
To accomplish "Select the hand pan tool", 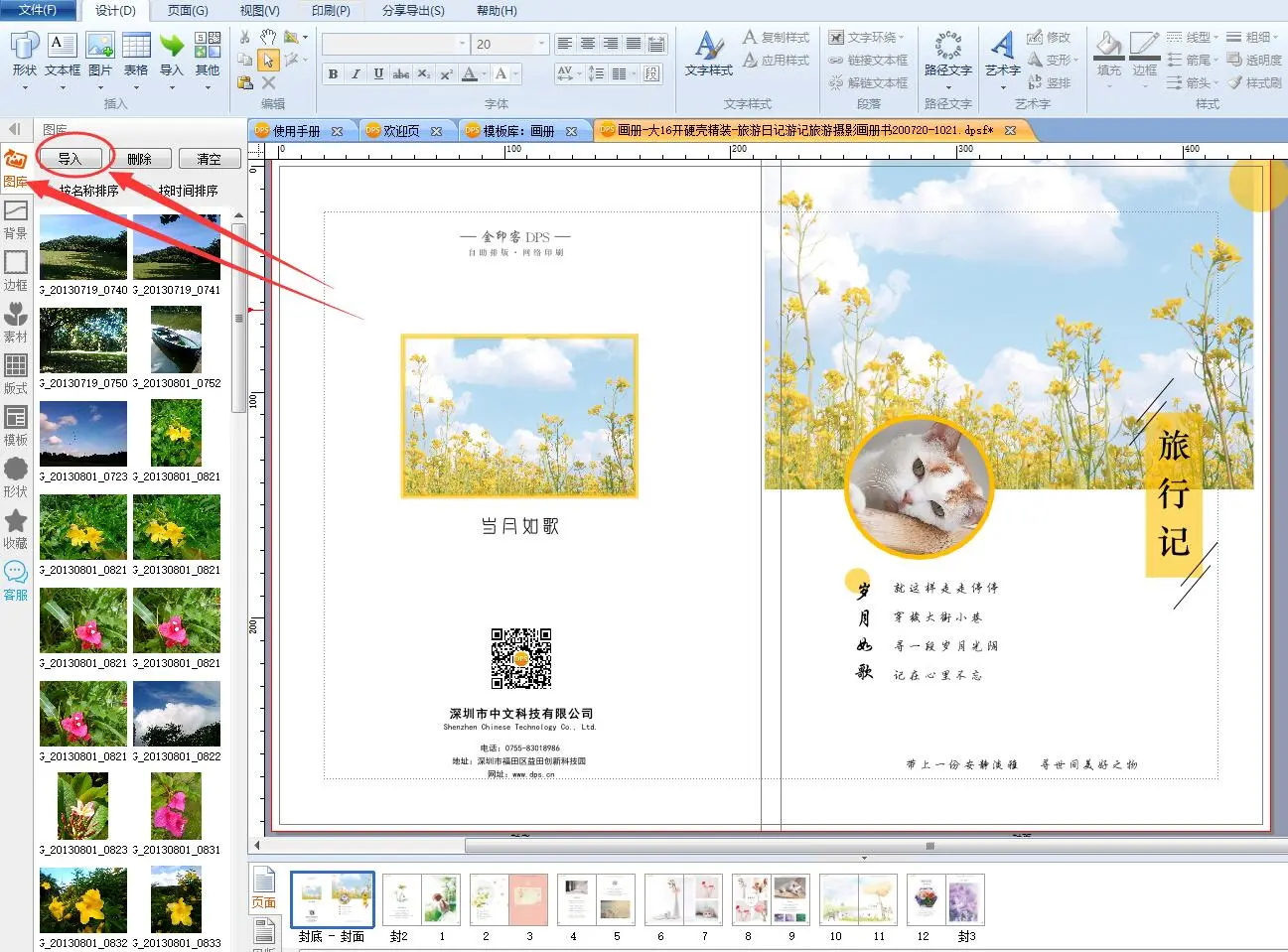I will coord(268,37).
